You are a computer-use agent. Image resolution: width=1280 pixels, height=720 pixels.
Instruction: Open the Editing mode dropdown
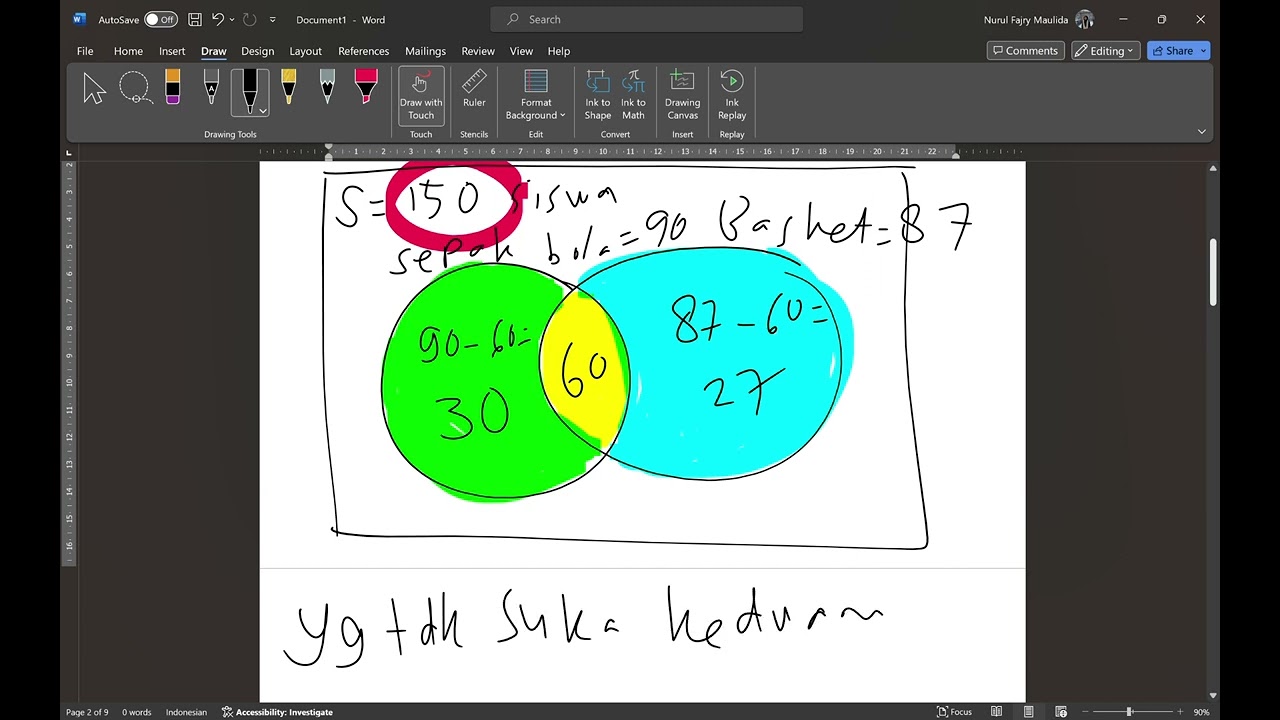point(1107,51)
